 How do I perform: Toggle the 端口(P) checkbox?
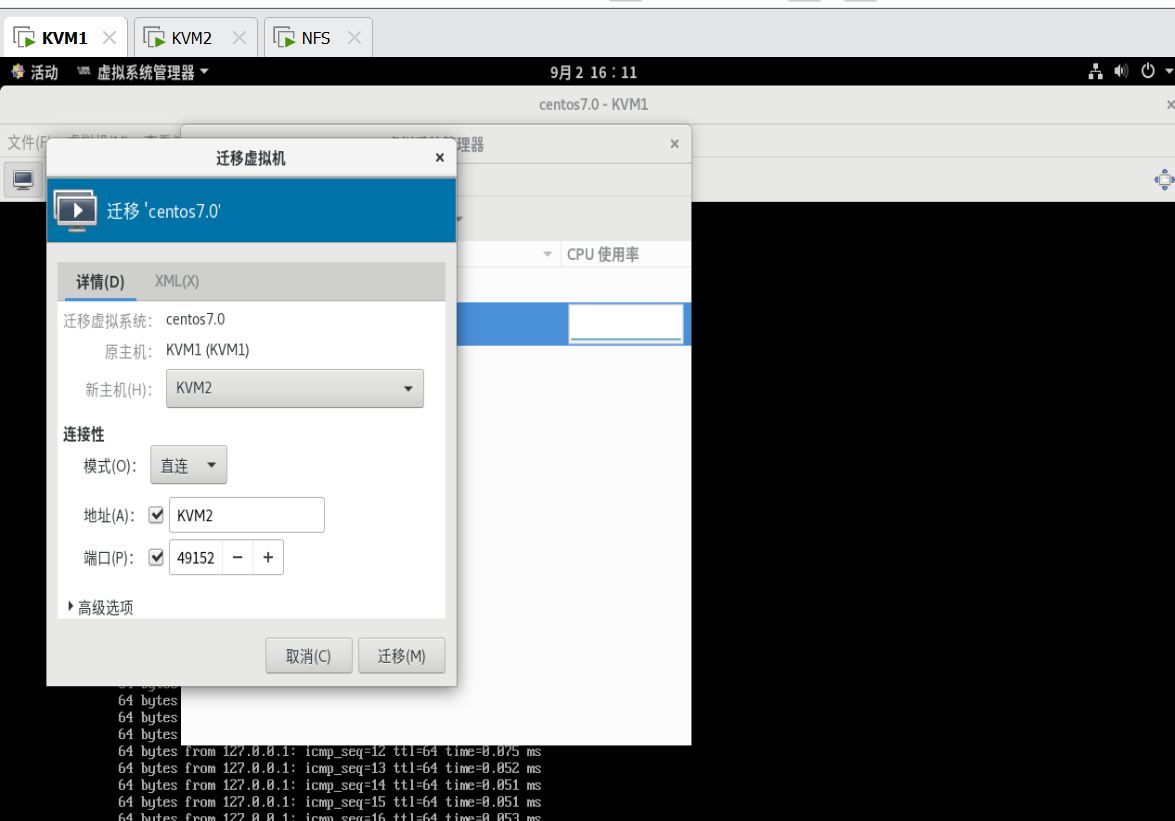tap(156, 557)
